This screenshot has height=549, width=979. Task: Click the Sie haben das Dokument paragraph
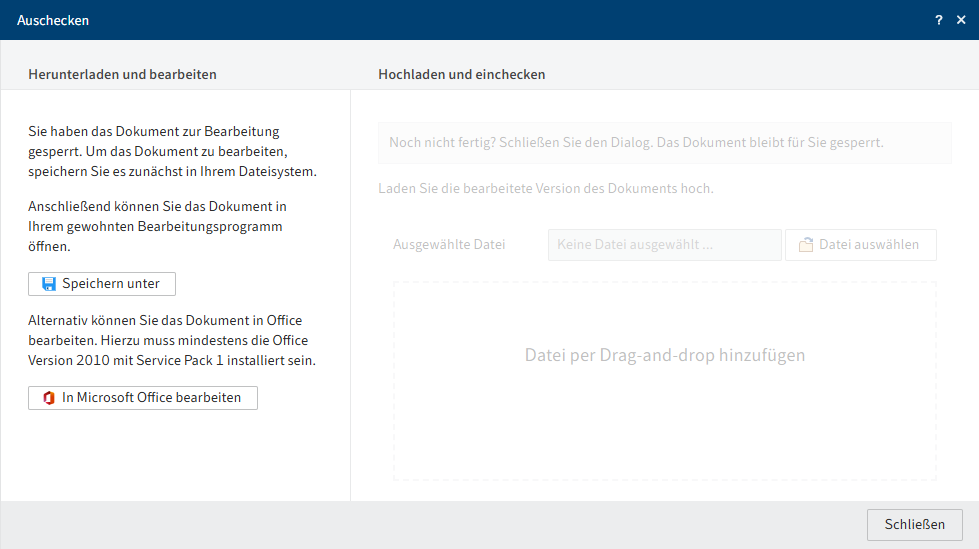pyautogui.click(x=172, y=151)
